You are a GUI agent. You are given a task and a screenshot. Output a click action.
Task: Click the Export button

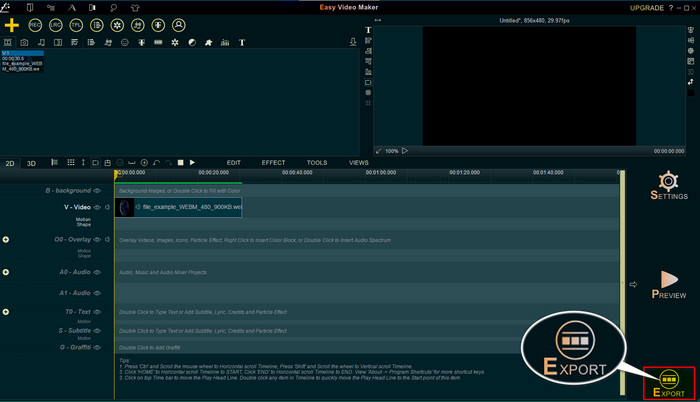[669, 383]
